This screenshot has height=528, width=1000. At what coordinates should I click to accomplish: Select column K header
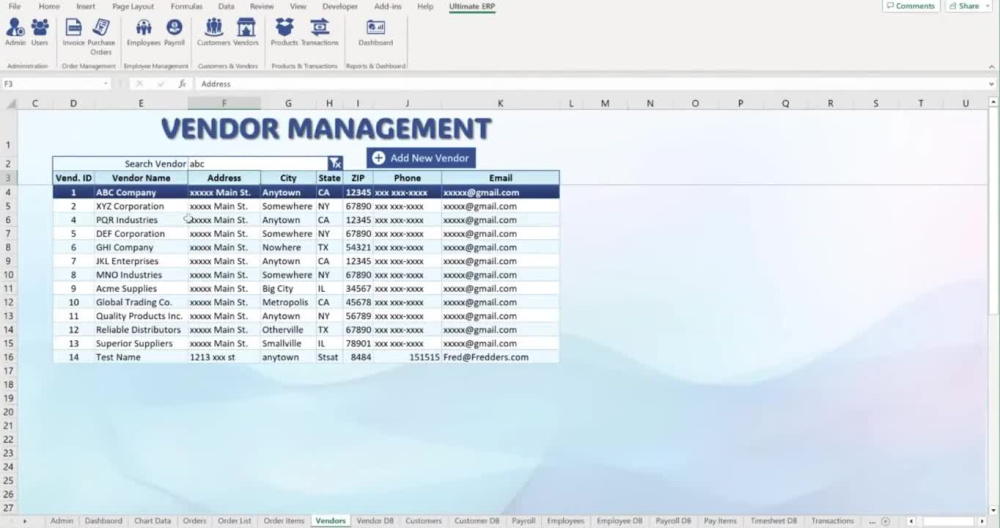point(500,103)
